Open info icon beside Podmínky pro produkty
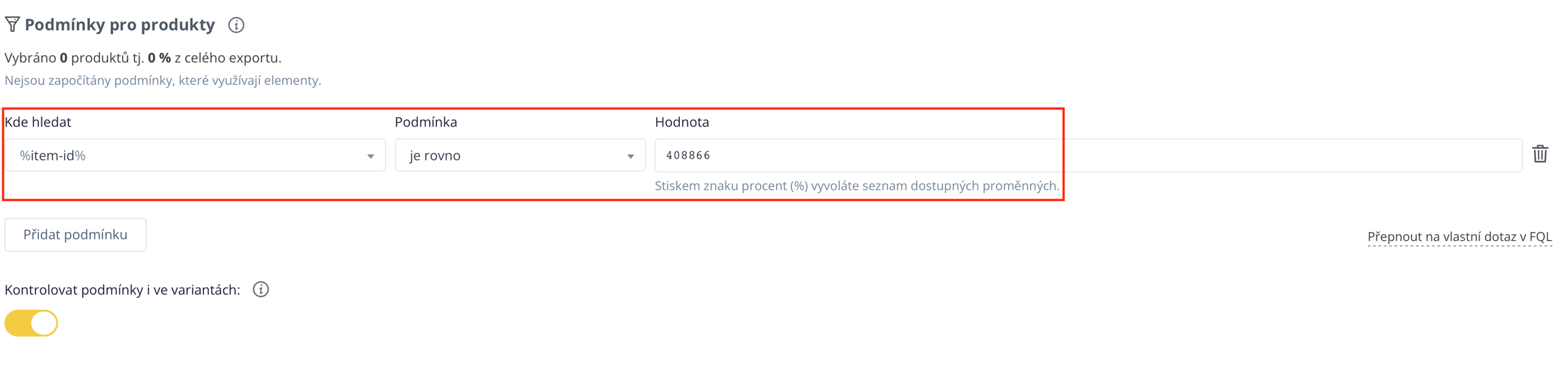 coord(236,25)
